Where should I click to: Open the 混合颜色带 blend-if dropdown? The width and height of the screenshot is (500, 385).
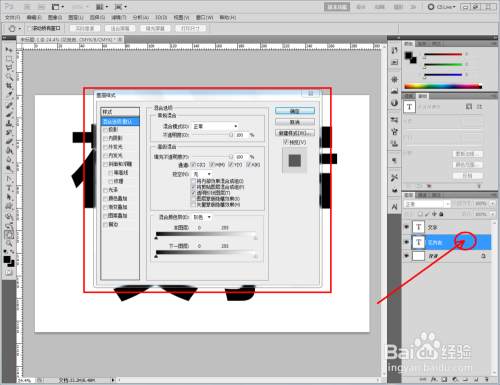(x=202, y=217)
